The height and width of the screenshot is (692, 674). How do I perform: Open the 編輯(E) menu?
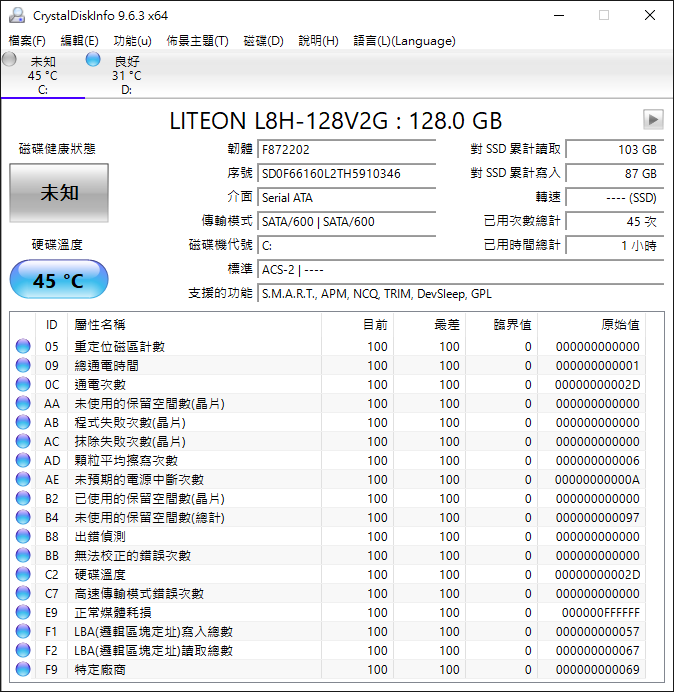[x=79, y=41]
